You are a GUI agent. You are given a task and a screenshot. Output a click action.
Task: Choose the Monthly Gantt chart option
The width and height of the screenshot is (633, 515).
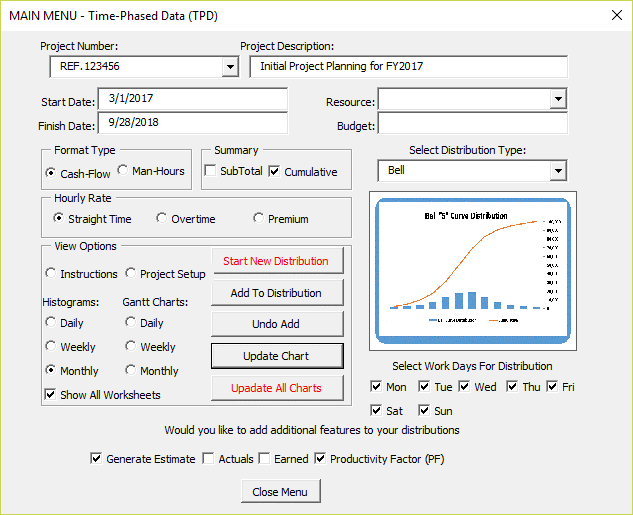click(x=131, y=371)
